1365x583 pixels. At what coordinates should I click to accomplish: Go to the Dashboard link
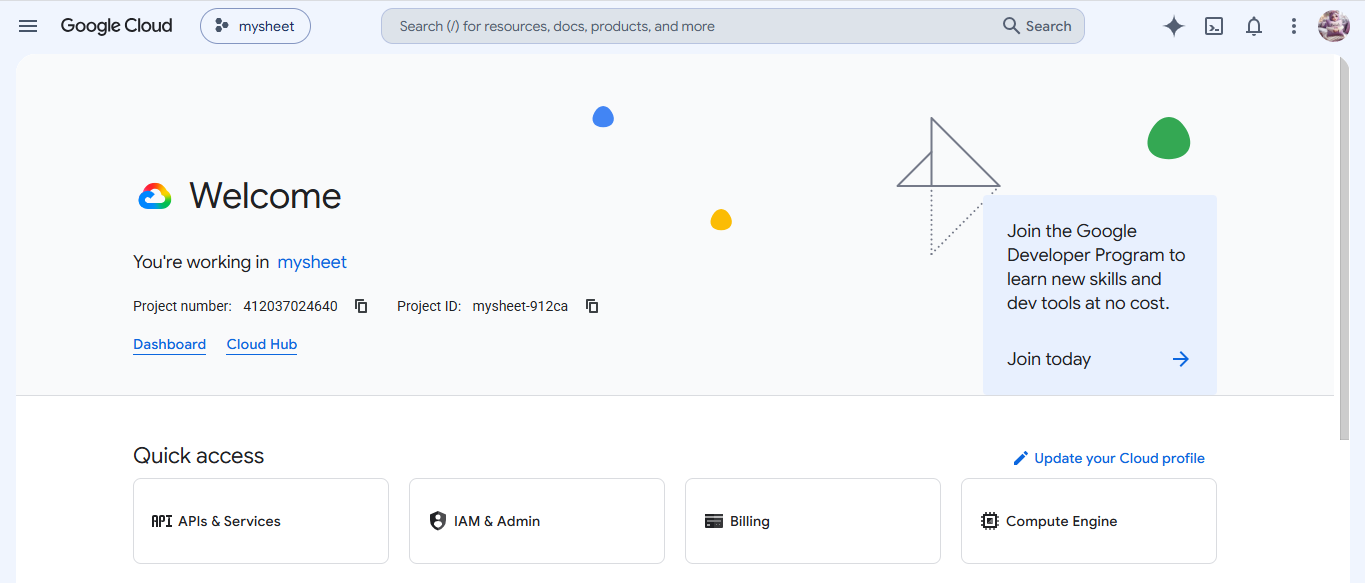tap(169, 344)
